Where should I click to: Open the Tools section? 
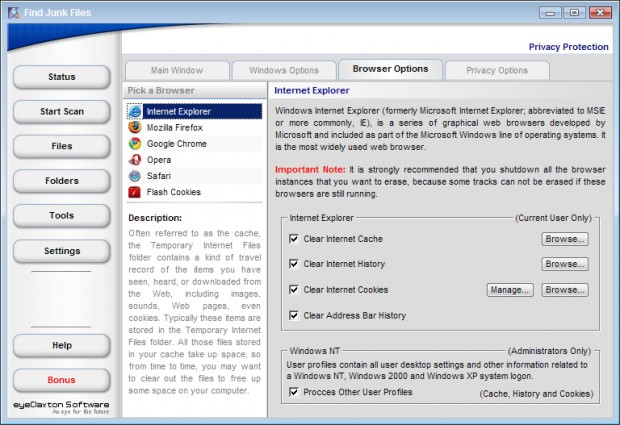[x=62, y=216]
